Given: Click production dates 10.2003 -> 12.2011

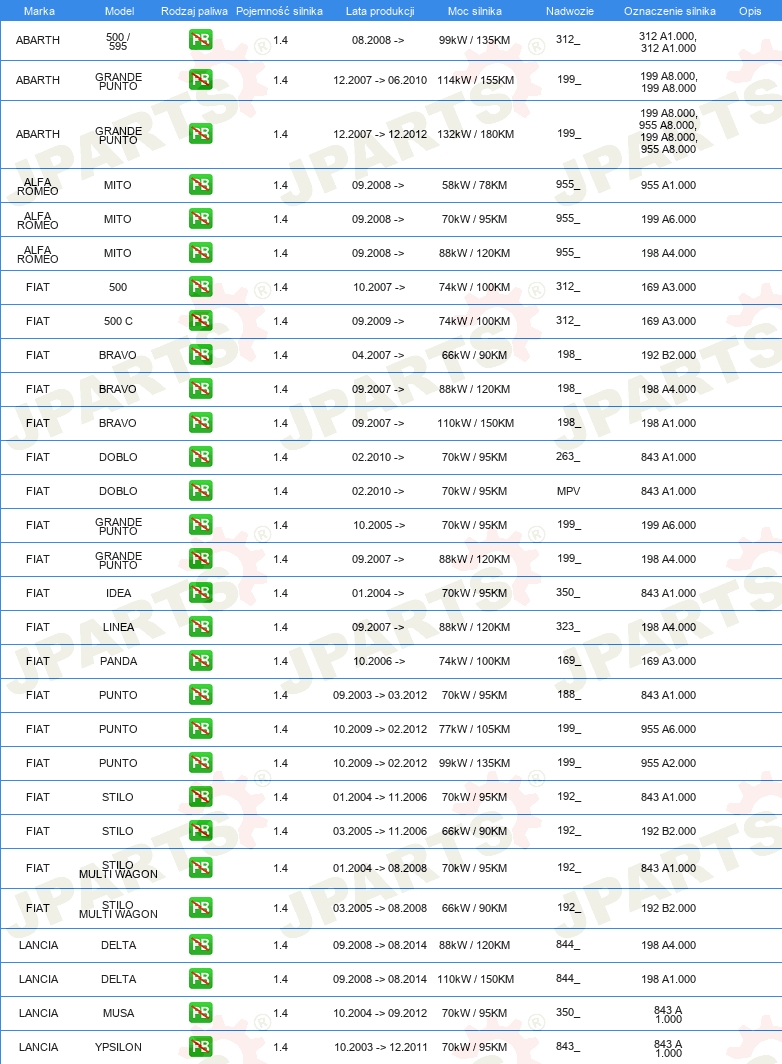Looking at the screenshot, I should pos(379,1047).
